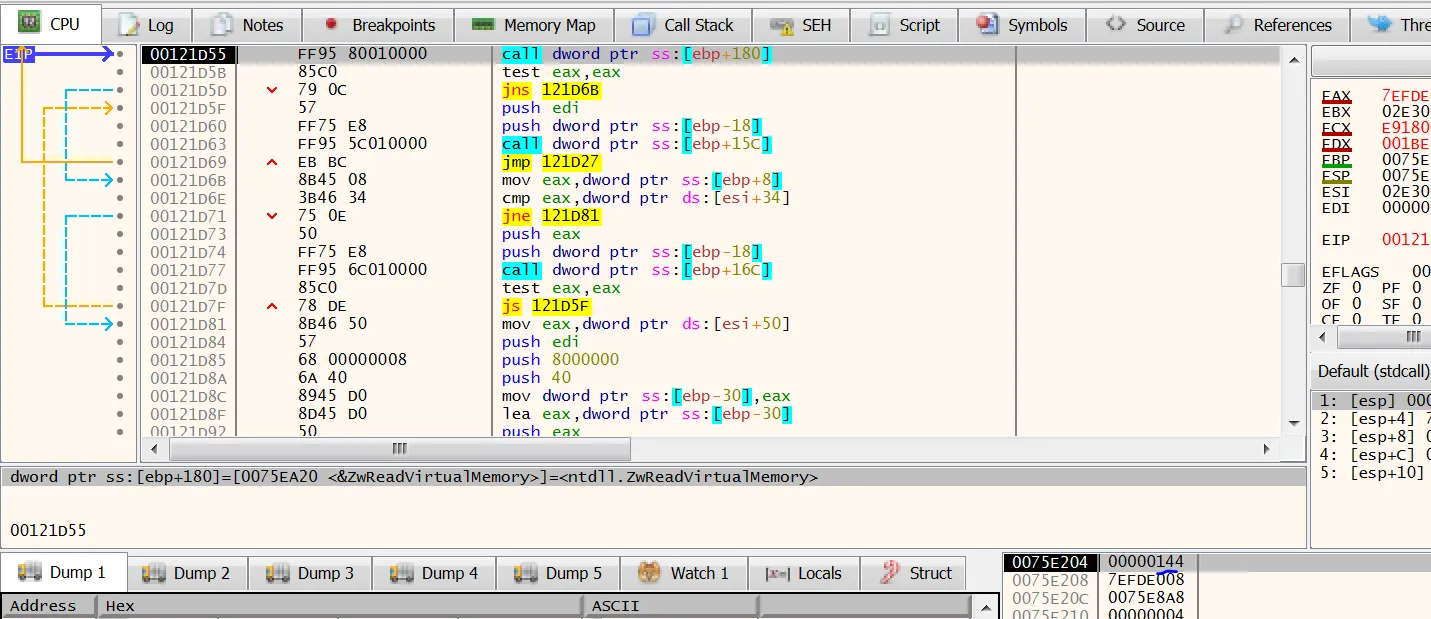
Task: Toggle breakpoint bullet at address 00121D84
Action: (121, 342)
